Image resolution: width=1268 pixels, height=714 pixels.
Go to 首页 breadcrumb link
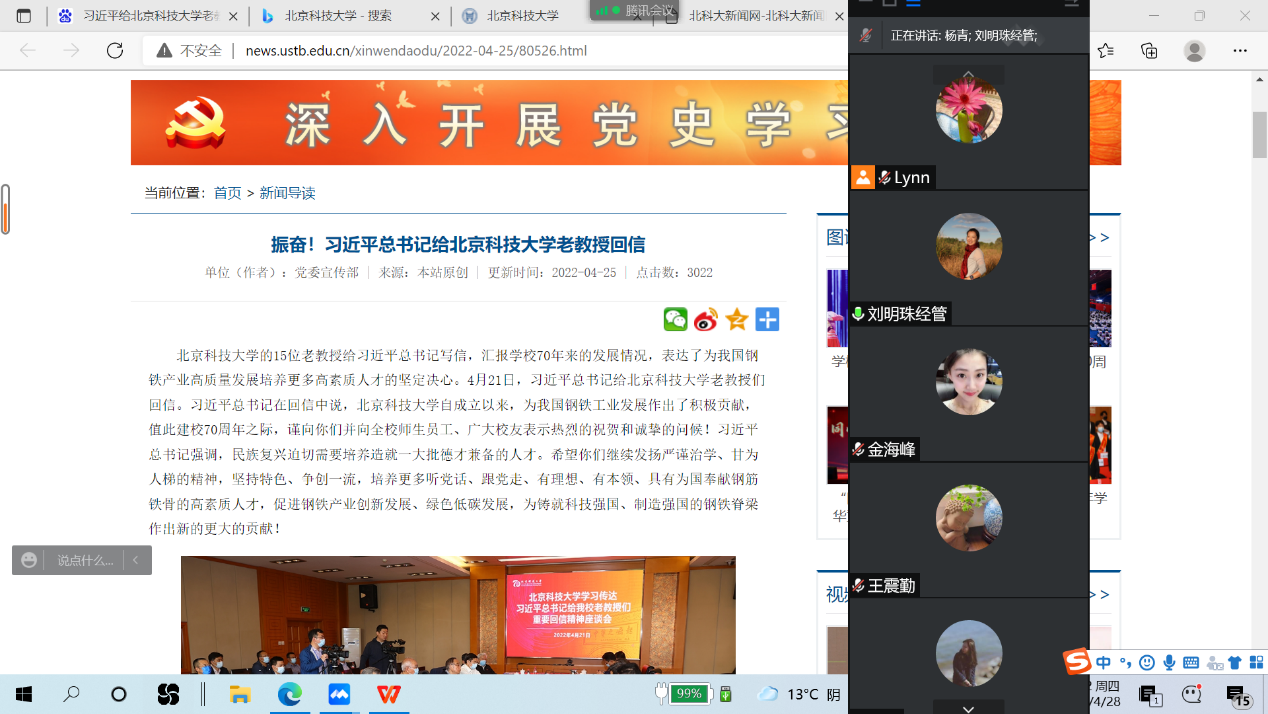coord(227,193)
